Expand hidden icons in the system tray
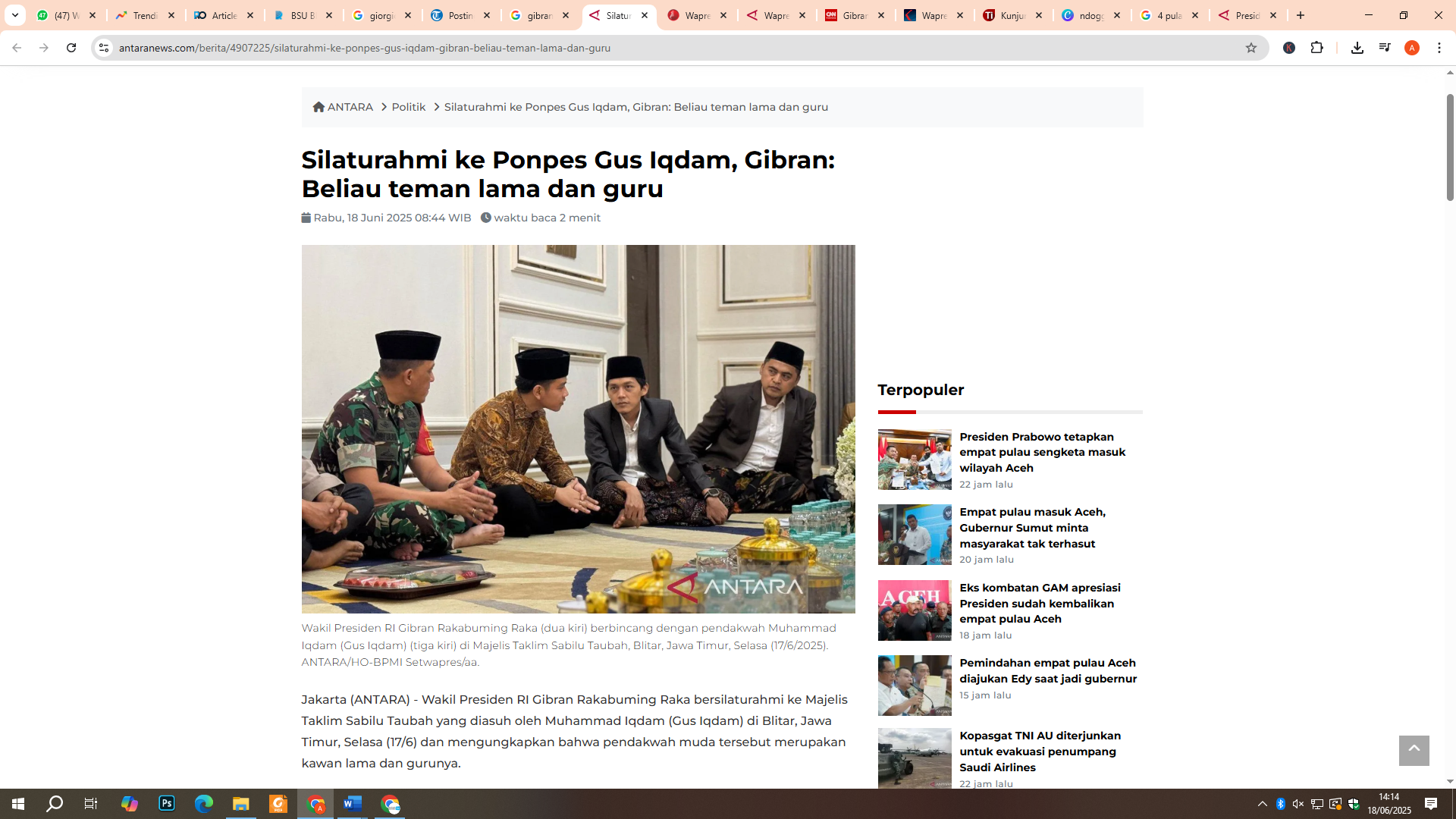Image resolution: width=1456 pixels, height=819 pixels. [x=1262, y=804]
